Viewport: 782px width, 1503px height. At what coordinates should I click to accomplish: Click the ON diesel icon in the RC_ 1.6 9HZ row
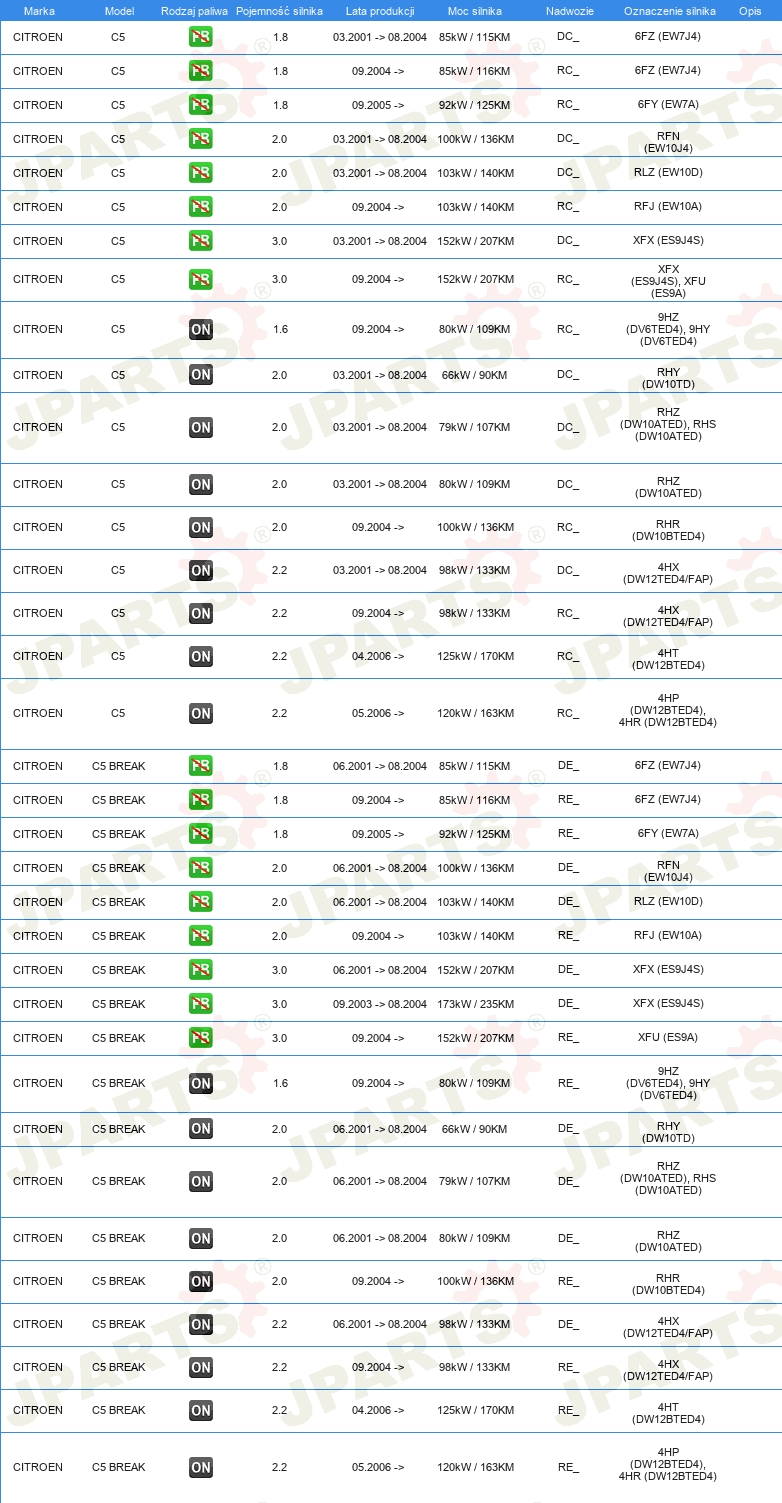(x=200, y=329)
